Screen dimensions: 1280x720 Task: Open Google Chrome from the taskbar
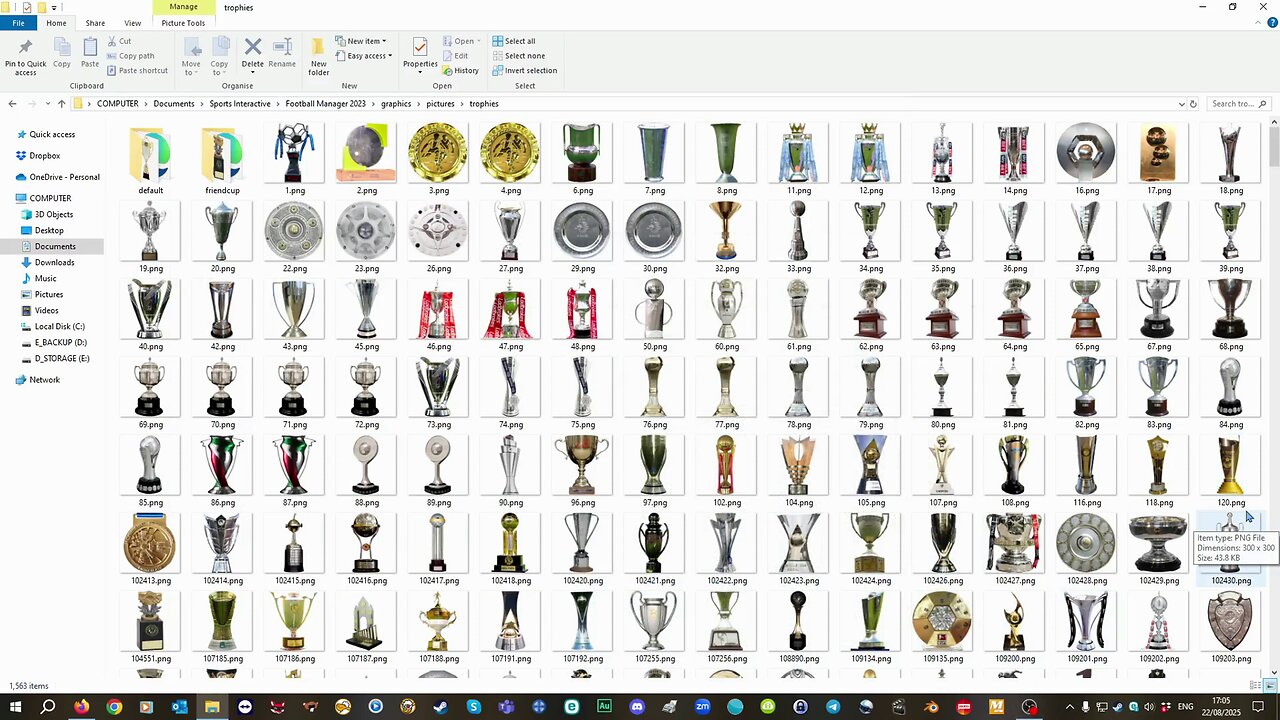pyautogui.click(x=114, y=707)
